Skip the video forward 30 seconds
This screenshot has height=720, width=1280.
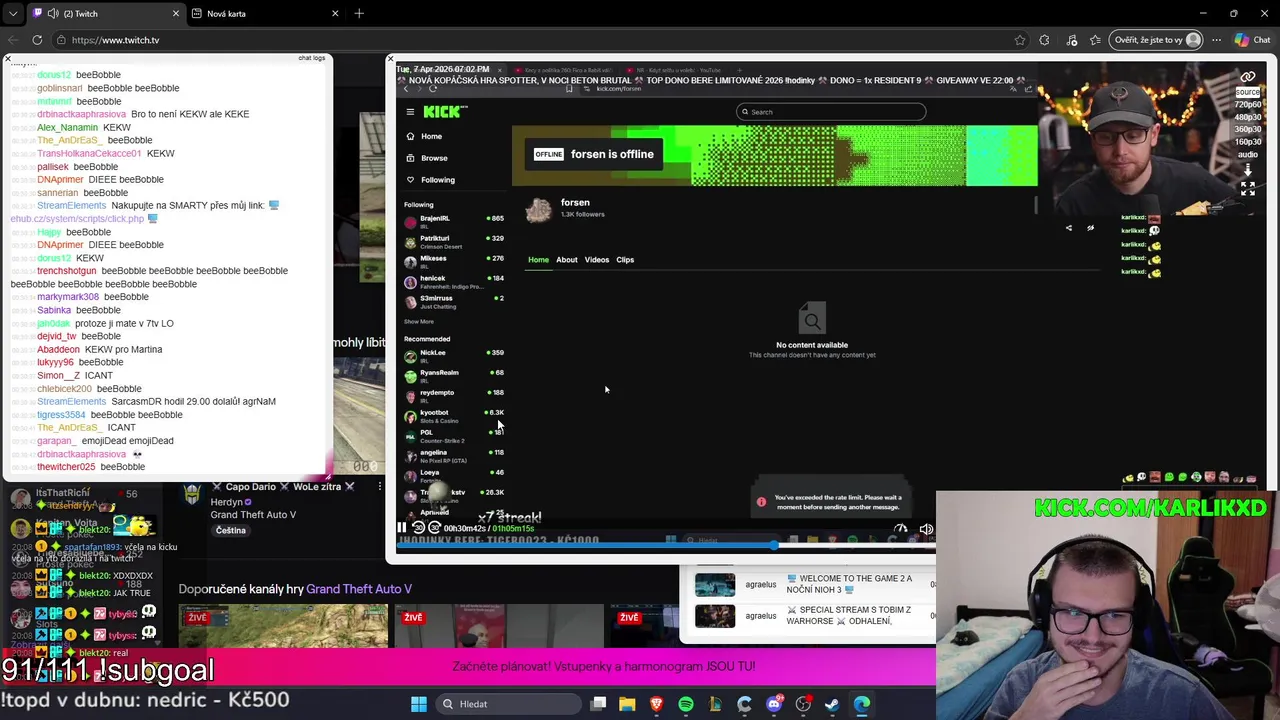(434, 528)
